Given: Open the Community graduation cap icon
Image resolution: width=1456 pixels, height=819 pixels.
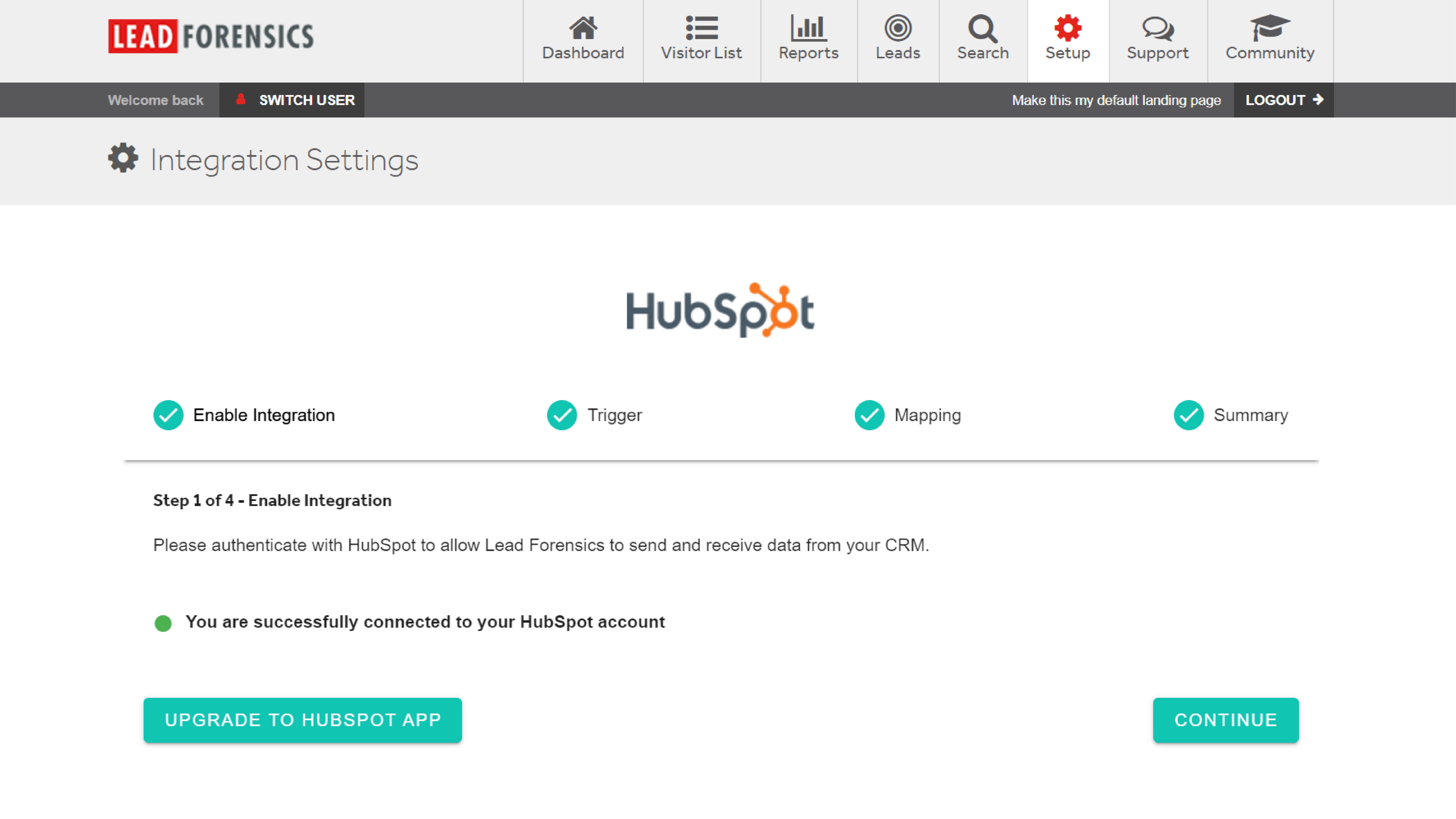Looking at the screenshot, I should pyautogui.click(x=1269, y=28).
